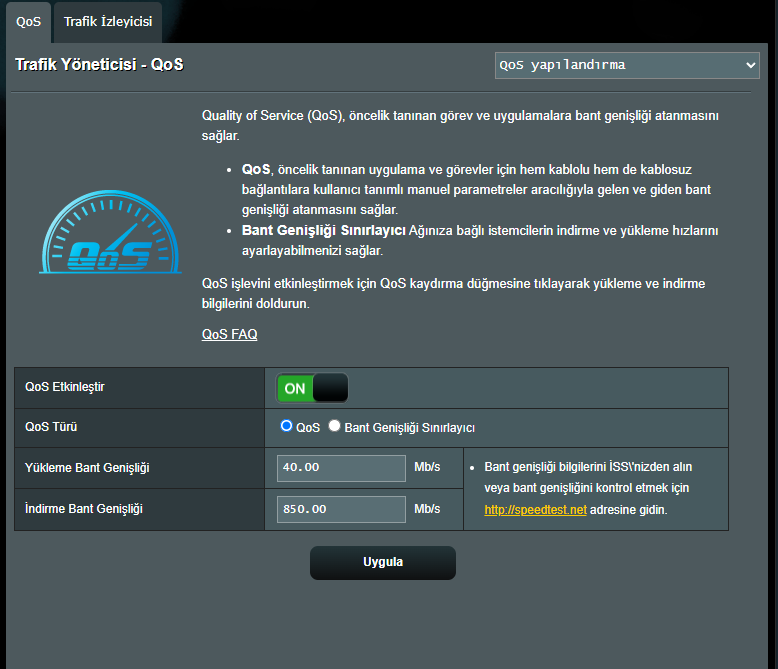Click the dark slider knob of the ON switch

point(330,388)
